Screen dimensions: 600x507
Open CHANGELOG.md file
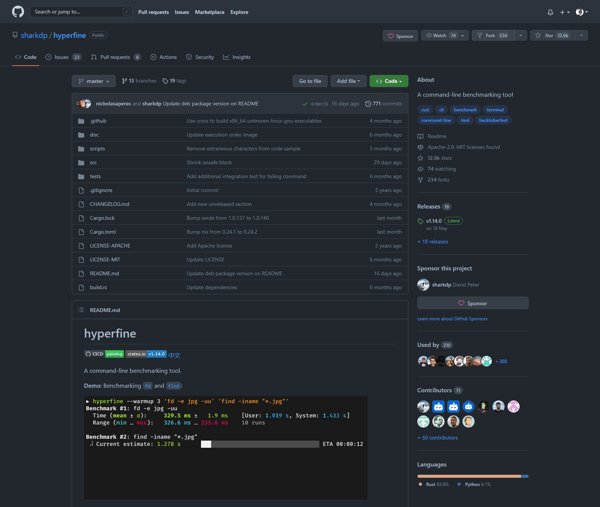point(109,204)
